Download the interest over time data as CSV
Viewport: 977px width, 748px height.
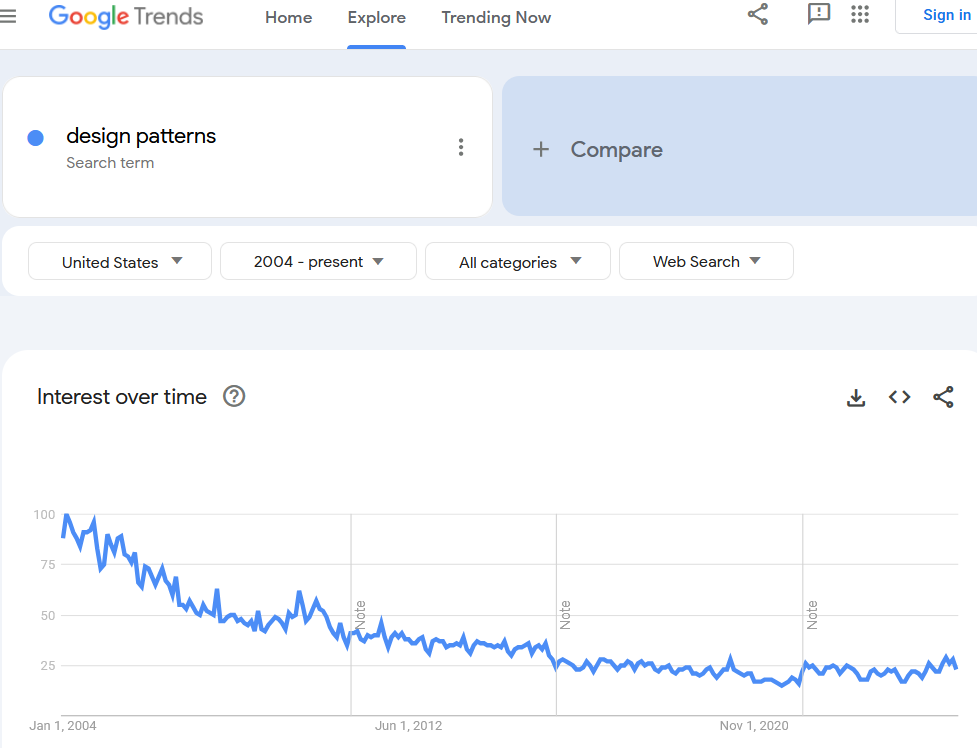point(856,397)
